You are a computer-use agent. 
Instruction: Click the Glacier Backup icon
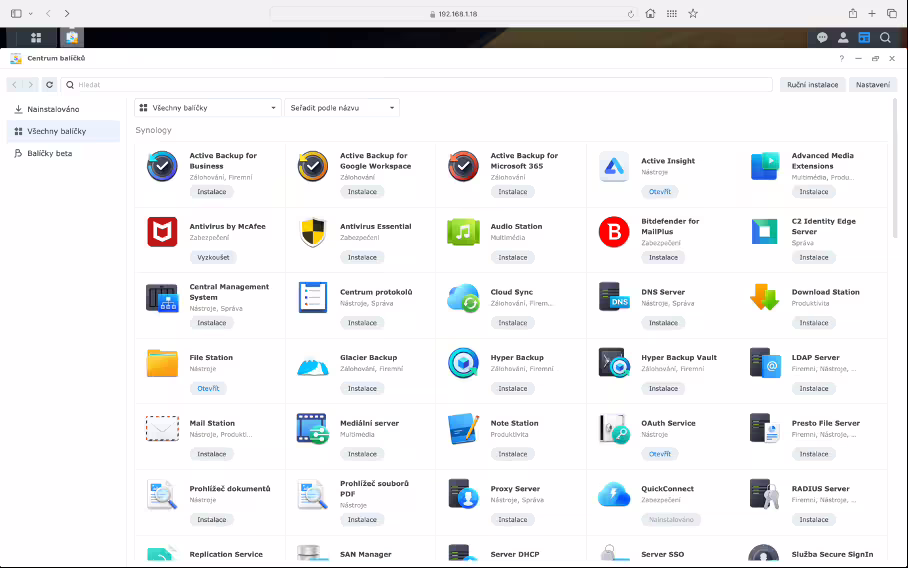313,366
